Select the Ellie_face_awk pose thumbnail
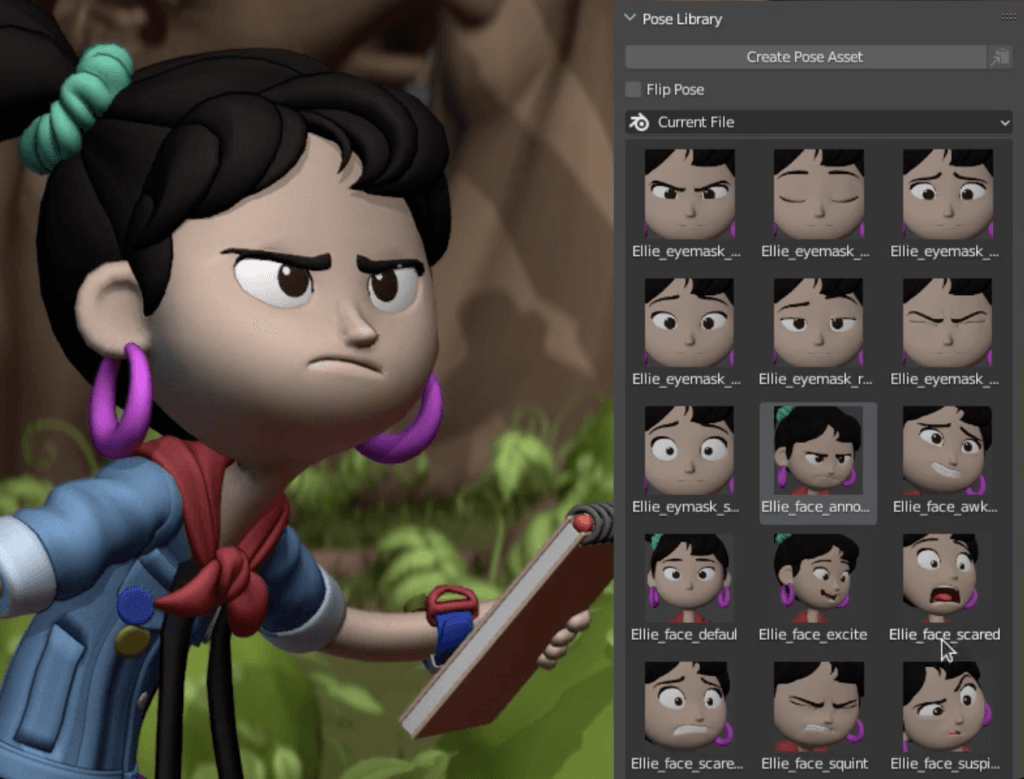Screen dimensions: 1024x779 coord(946,460)
